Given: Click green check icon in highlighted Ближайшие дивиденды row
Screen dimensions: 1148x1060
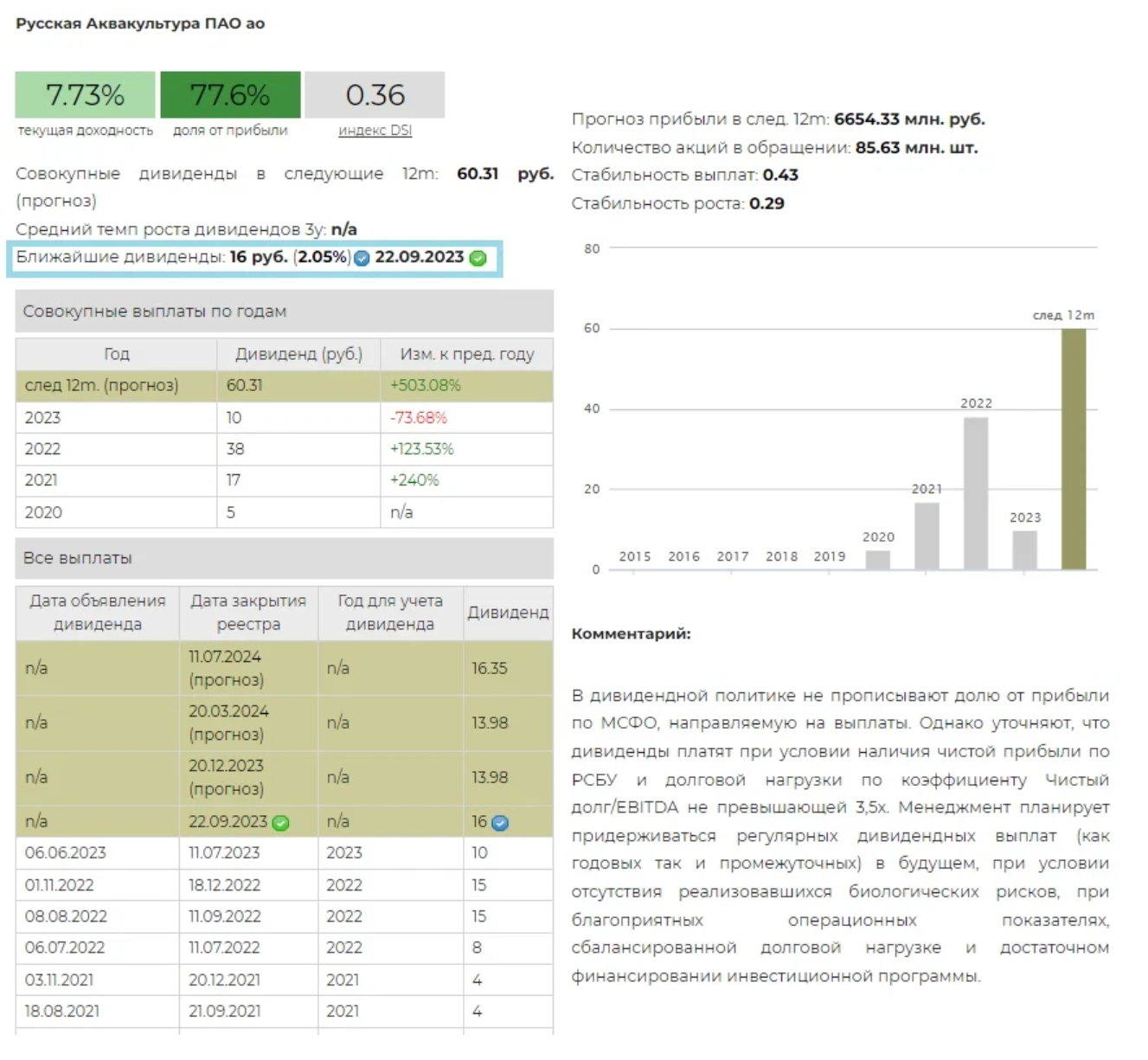Looking at the screenshot, I should click(478, 258).
